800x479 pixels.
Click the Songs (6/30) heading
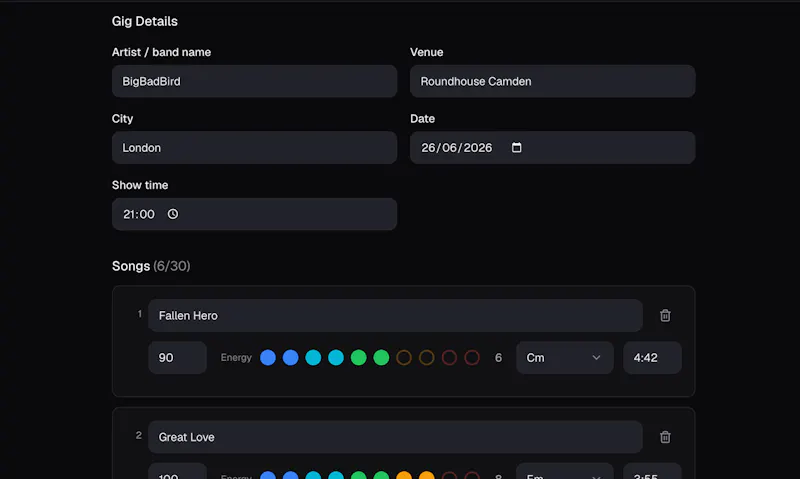coord(151,266)
